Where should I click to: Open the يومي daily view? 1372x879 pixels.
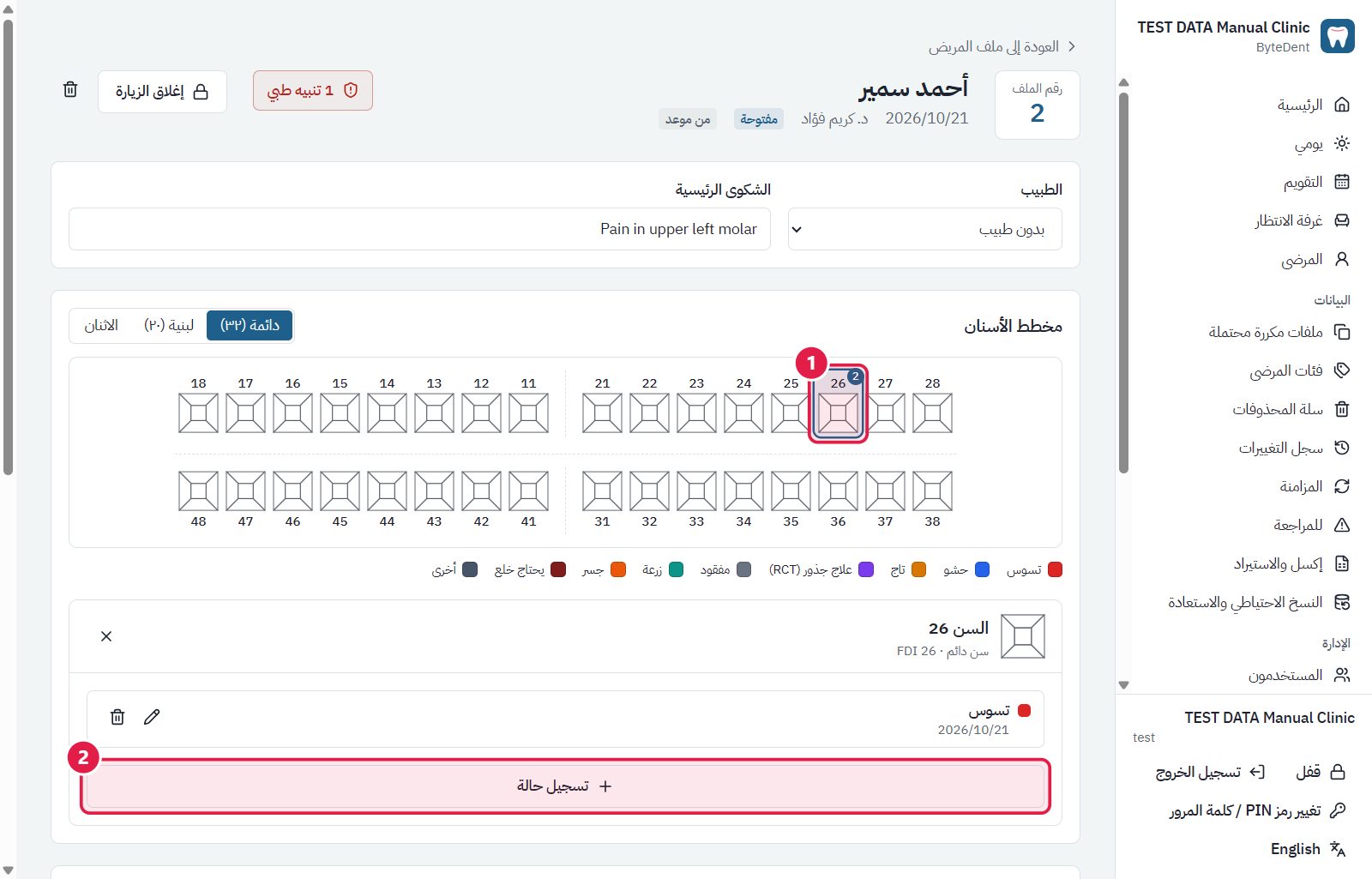pyautogui.click(x=1321, y=143)
